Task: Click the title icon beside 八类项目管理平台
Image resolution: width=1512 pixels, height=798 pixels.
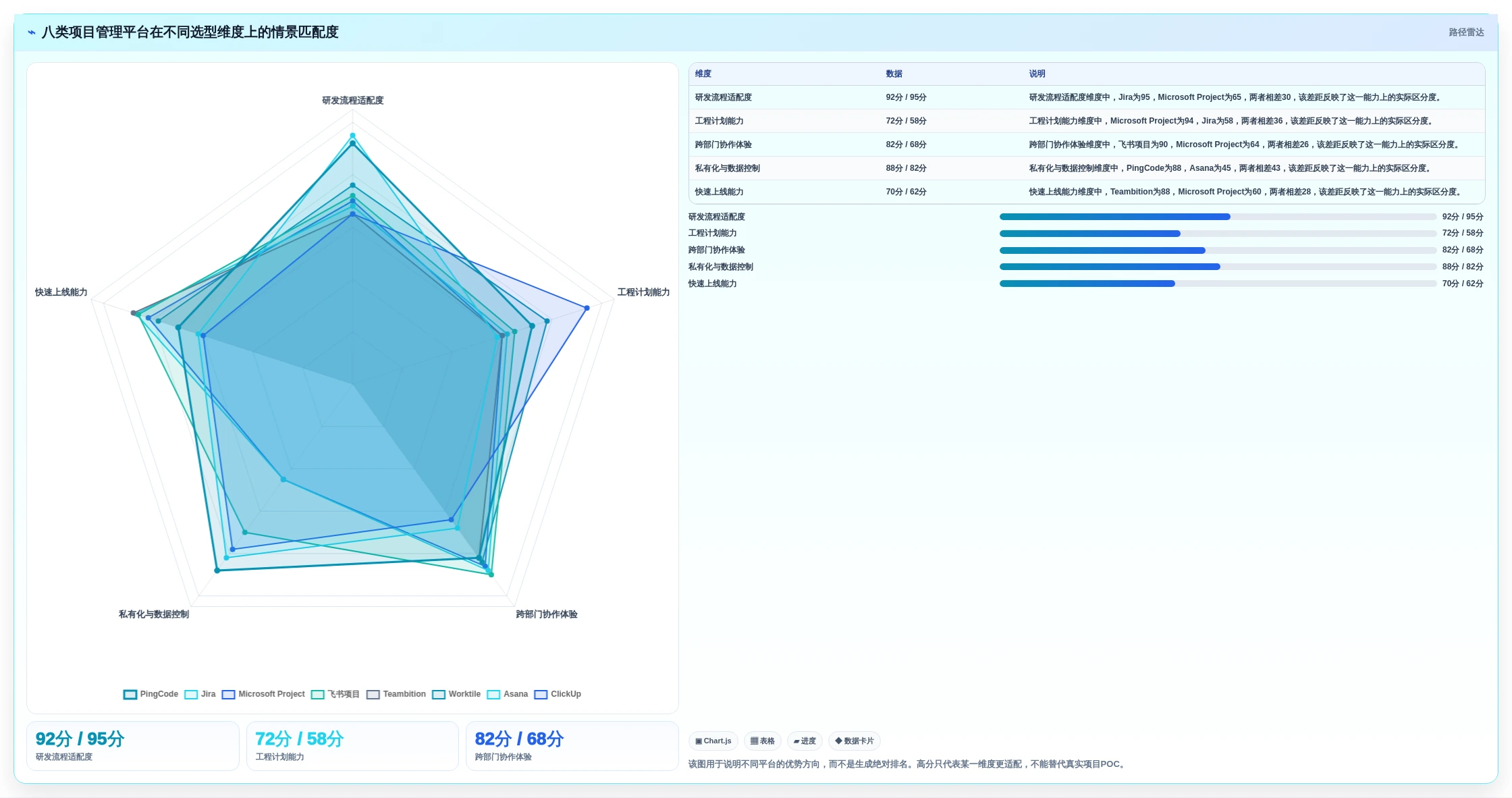Action: tap(32, 32)
